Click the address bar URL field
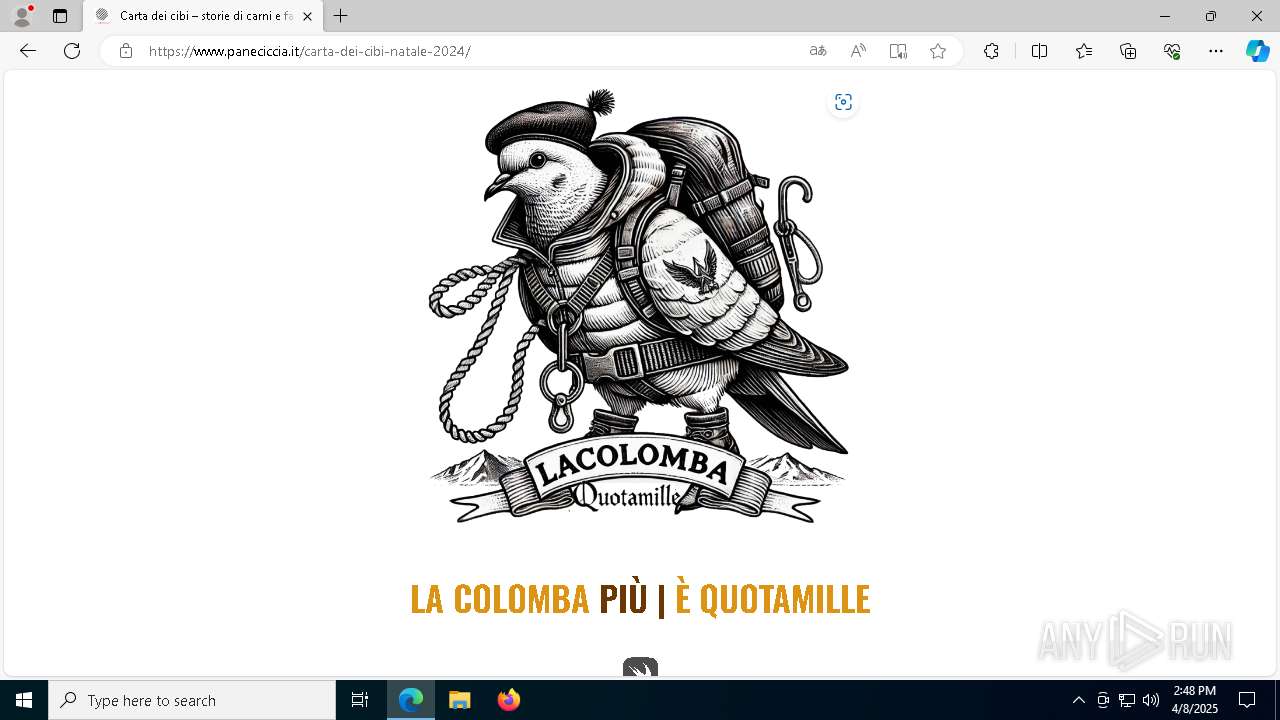Image resolution: width=1280 pixels, height=720 pixels. 470,51
